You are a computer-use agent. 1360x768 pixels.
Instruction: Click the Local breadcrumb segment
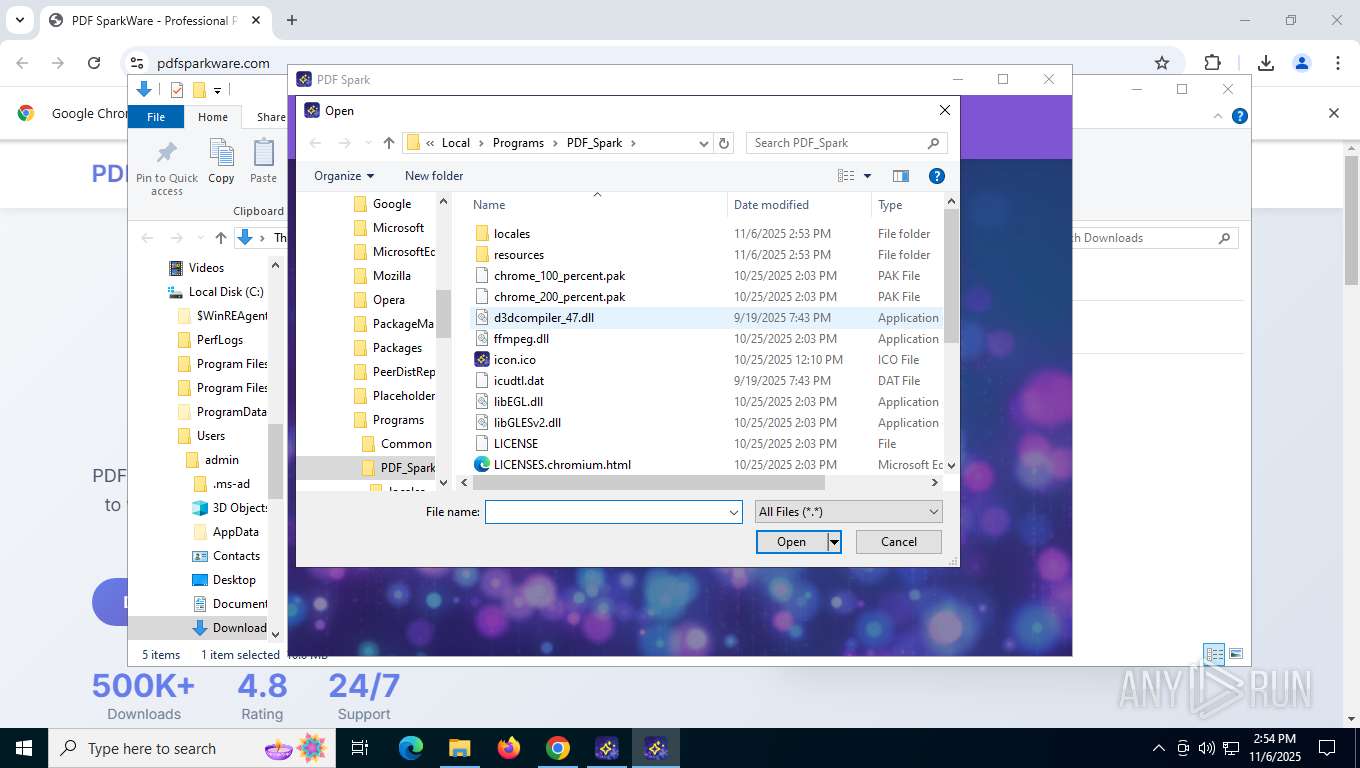(x=455, y=143)
